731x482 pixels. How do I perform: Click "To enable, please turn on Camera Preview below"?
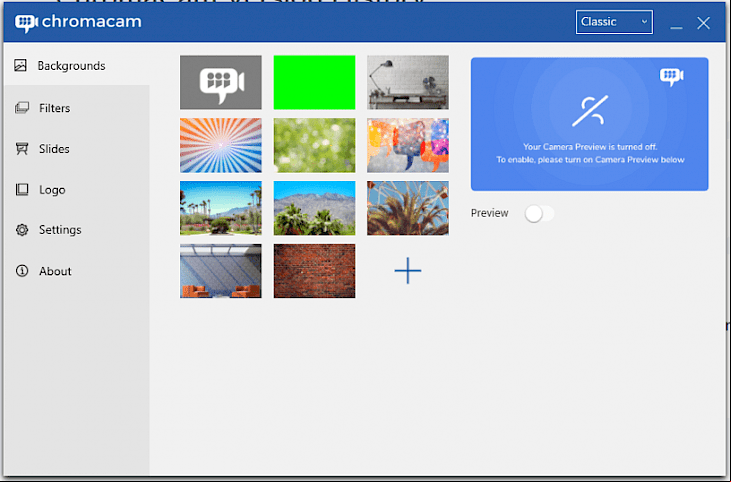[590, 160]
